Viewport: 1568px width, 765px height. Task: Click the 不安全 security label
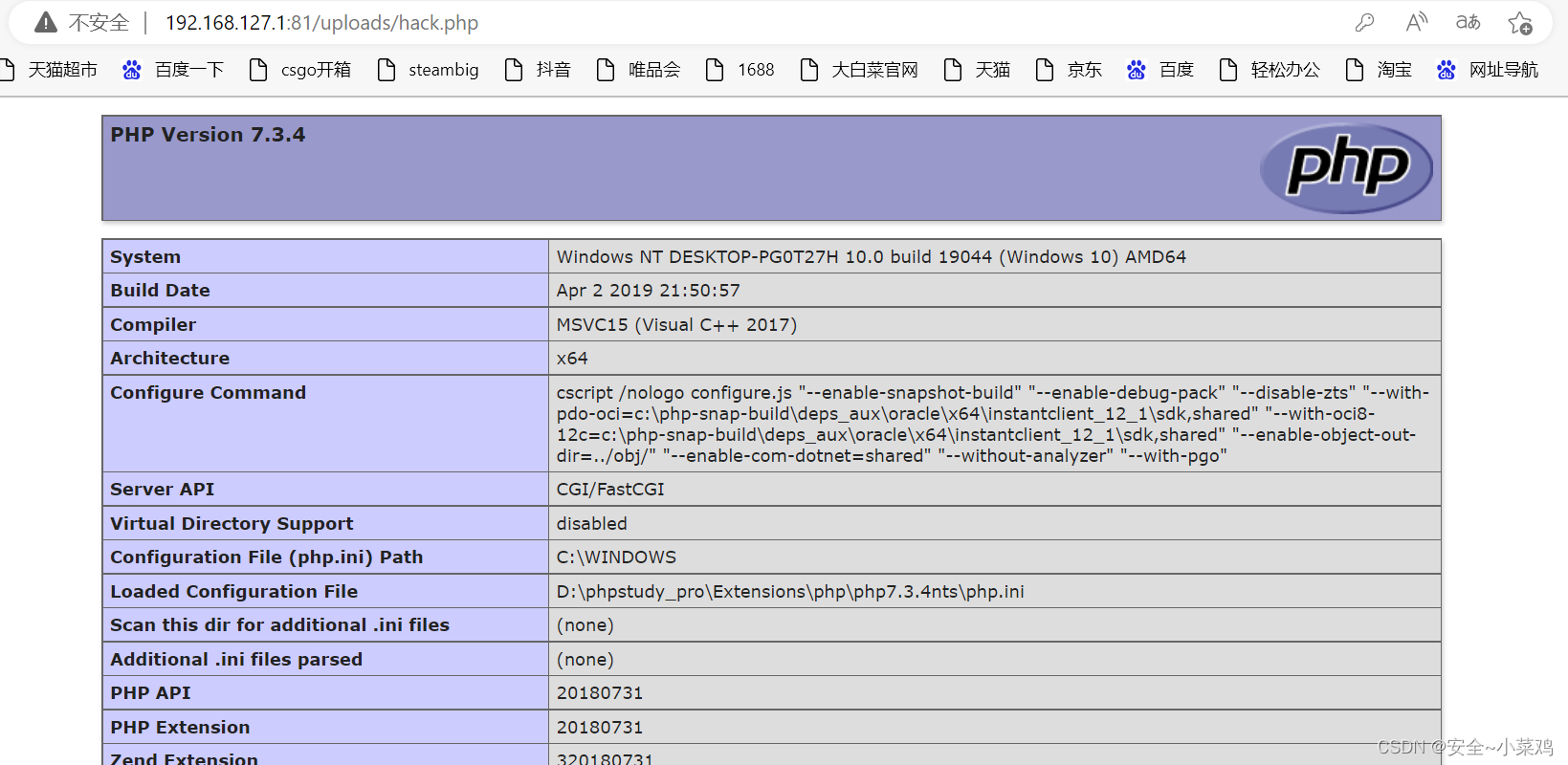[99, 23]
